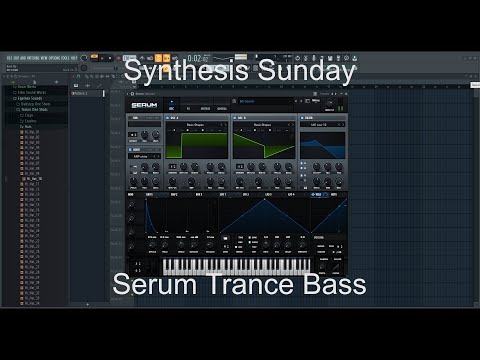
Task: Toggle the Noise oscillator power switch
Action: pos(130,150)
